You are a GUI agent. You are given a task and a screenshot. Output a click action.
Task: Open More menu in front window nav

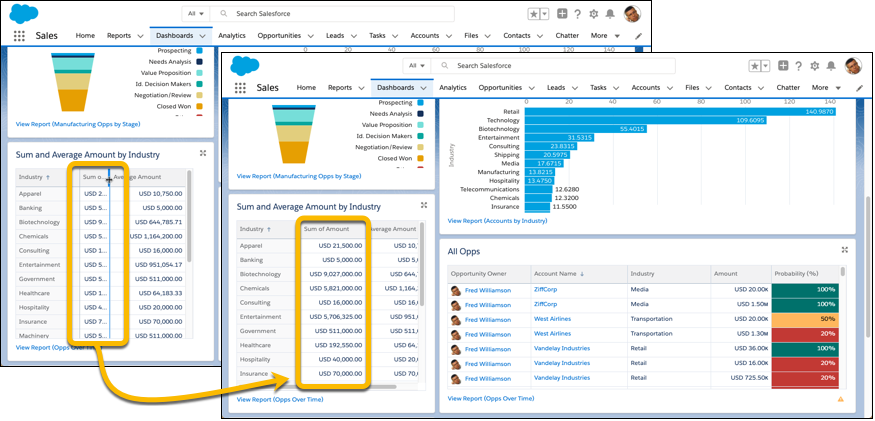[x=826, y=88]
